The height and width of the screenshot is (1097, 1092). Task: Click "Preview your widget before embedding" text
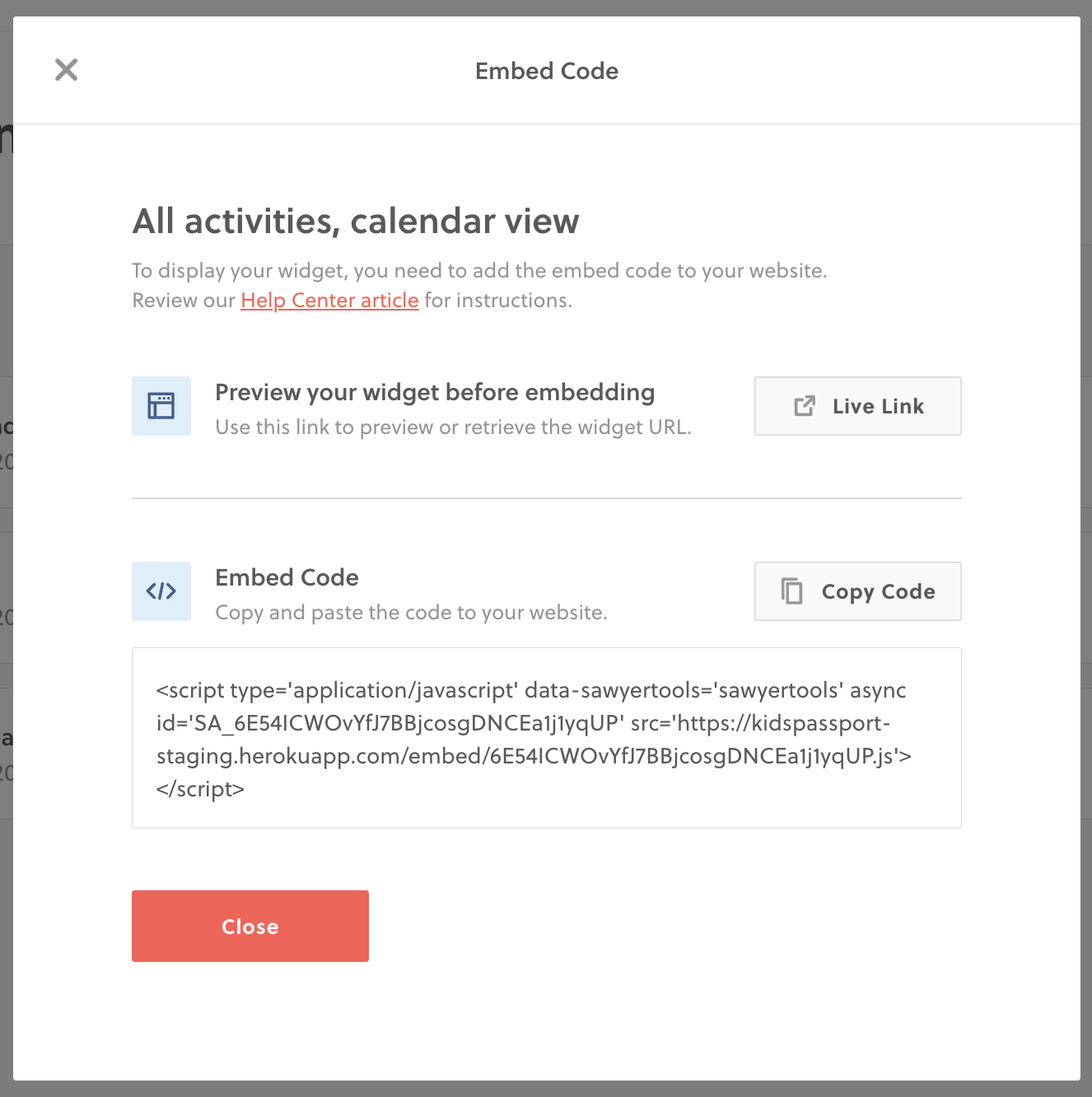(435, 392)
